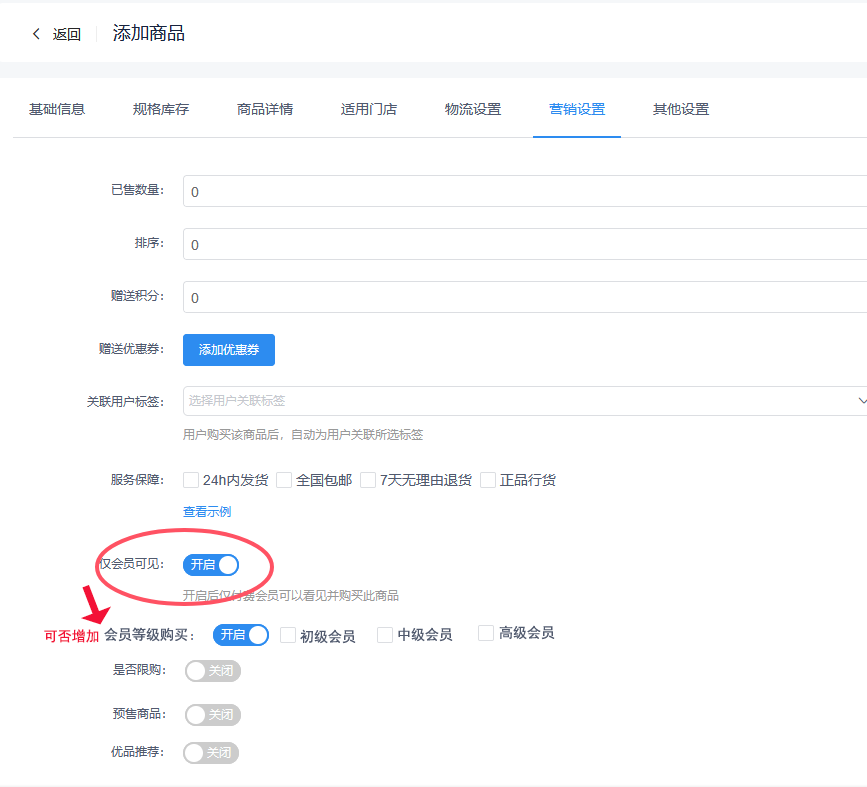This screenshot has width=867, height=787.
Task: Select the 适用门店 tab
Action: [369, 109]
